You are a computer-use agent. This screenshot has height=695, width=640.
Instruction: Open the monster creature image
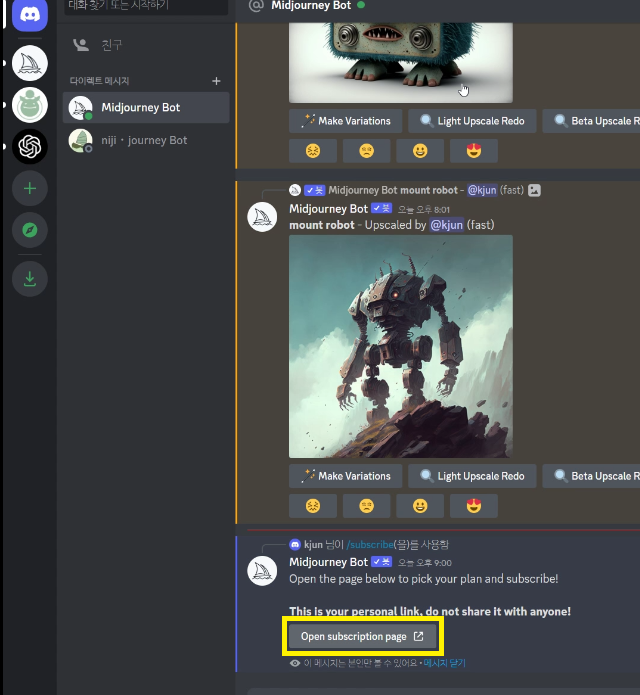[401, 62]
